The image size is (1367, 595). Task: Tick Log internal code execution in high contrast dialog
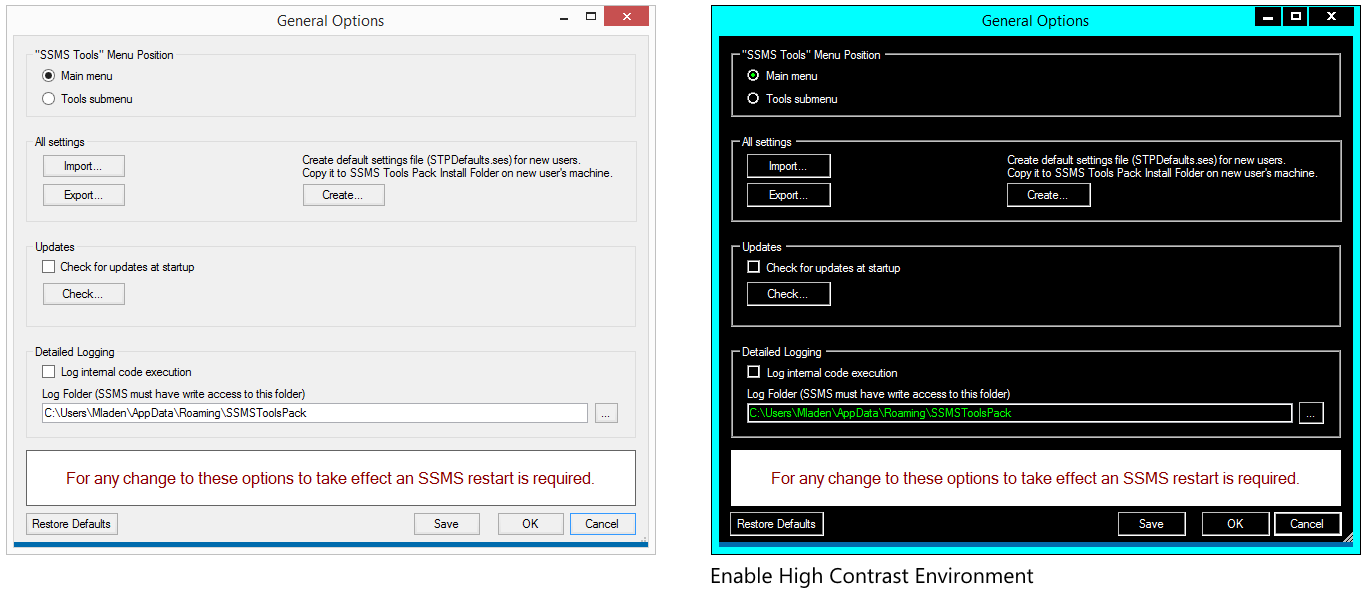coord(754,373)
